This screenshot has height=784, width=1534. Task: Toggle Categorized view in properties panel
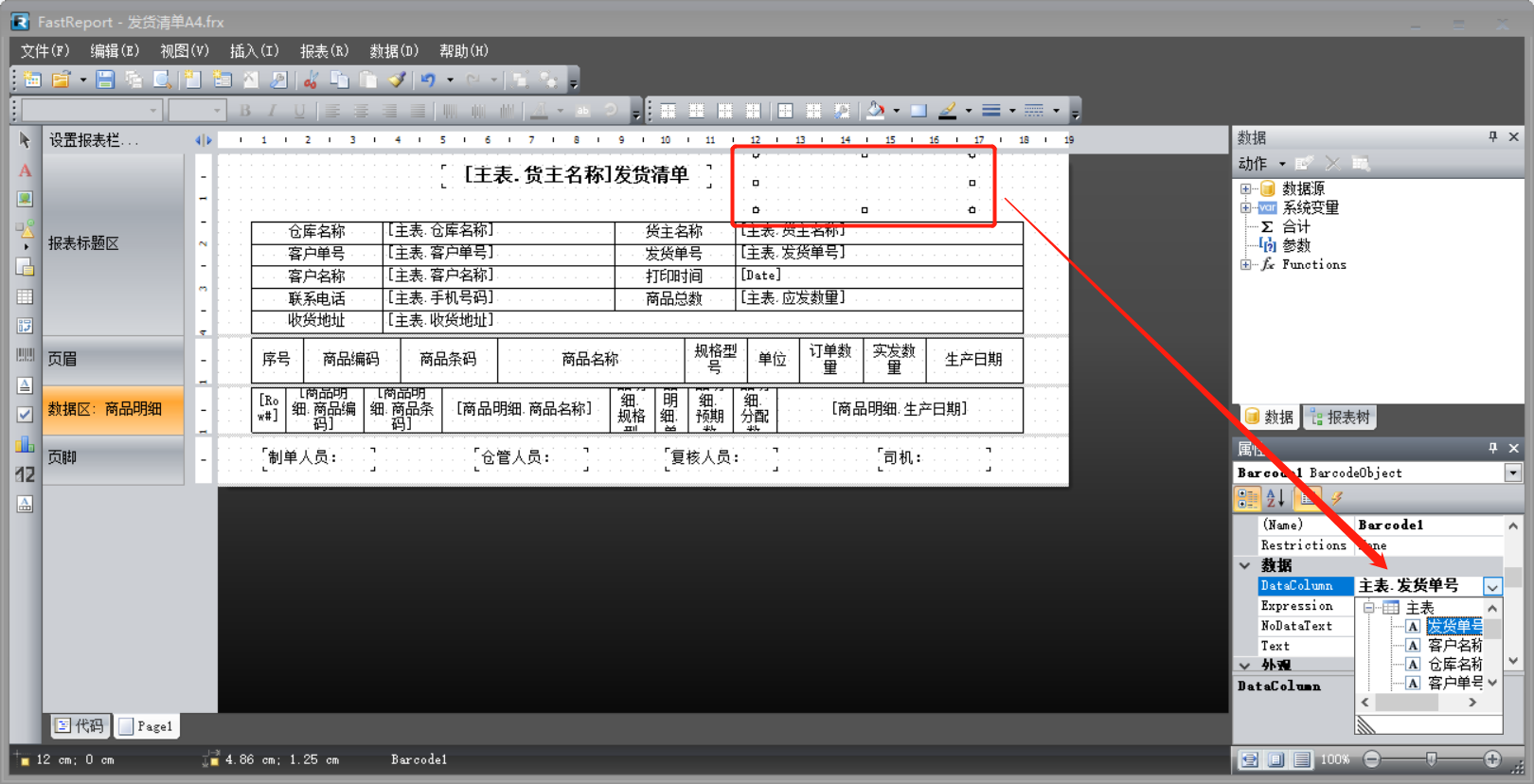1248,498
